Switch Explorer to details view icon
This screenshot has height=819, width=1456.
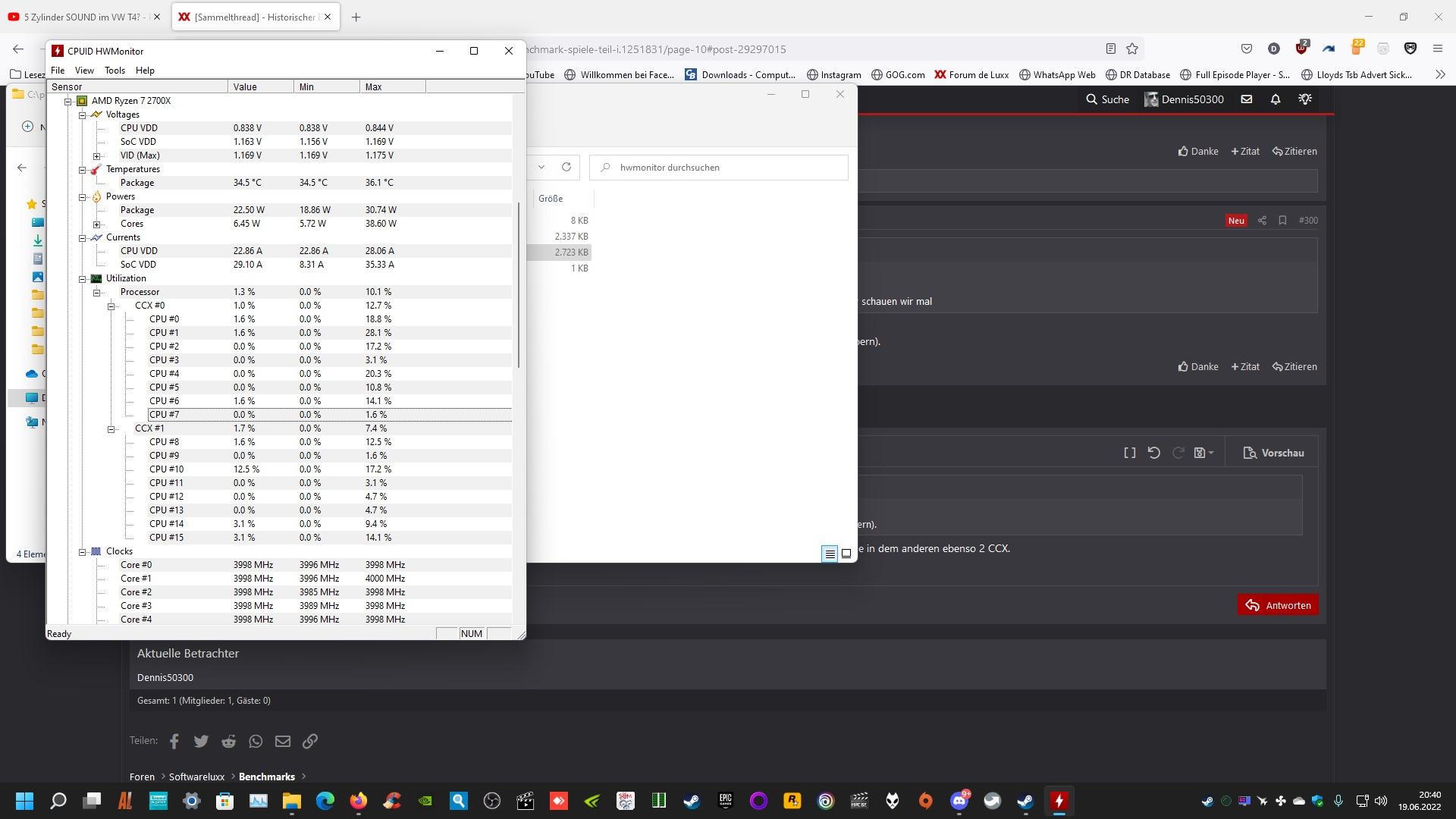pyautogui.click(x=830, y=554)
